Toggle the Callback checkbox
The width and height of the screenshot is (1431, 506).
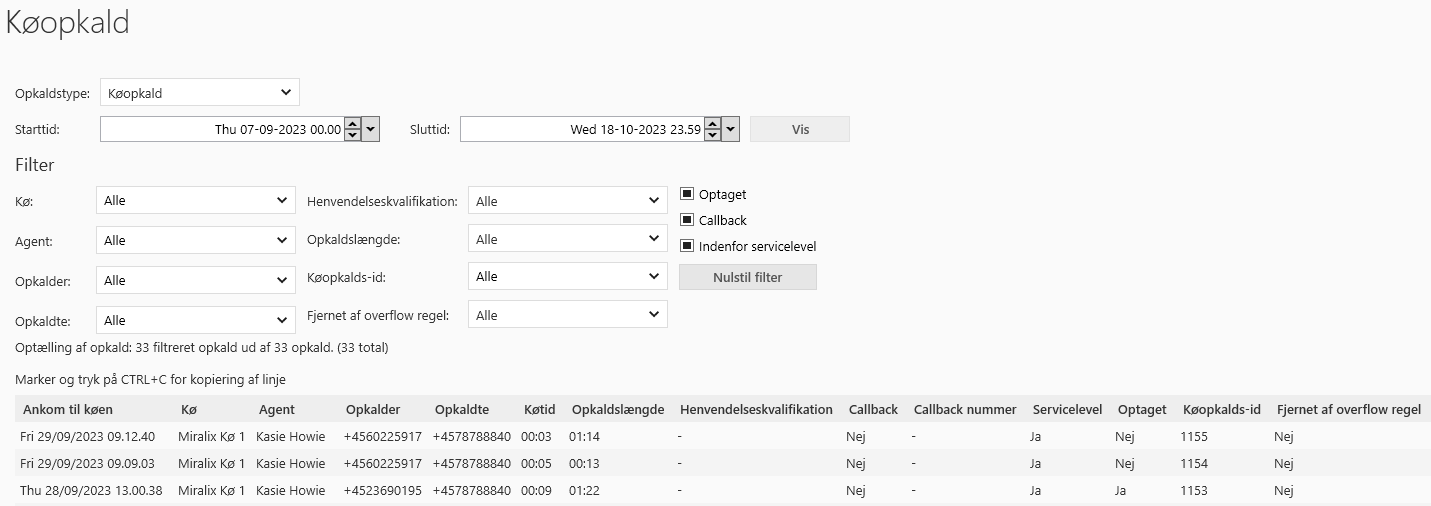(687, 220)
